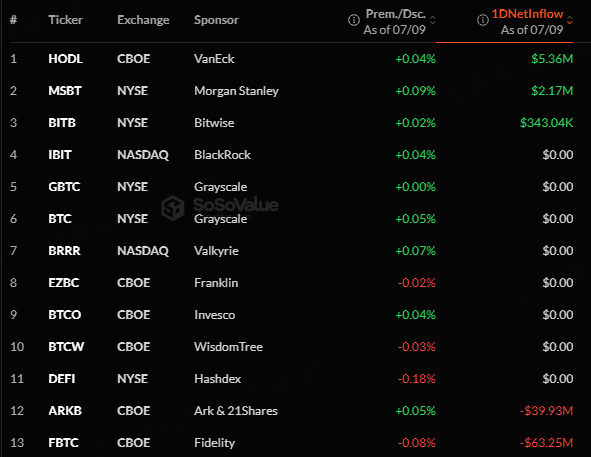Toggle 1DNetInflow sort arrows
This screenshot has height=457, width=591.
[x=570, y=20]
